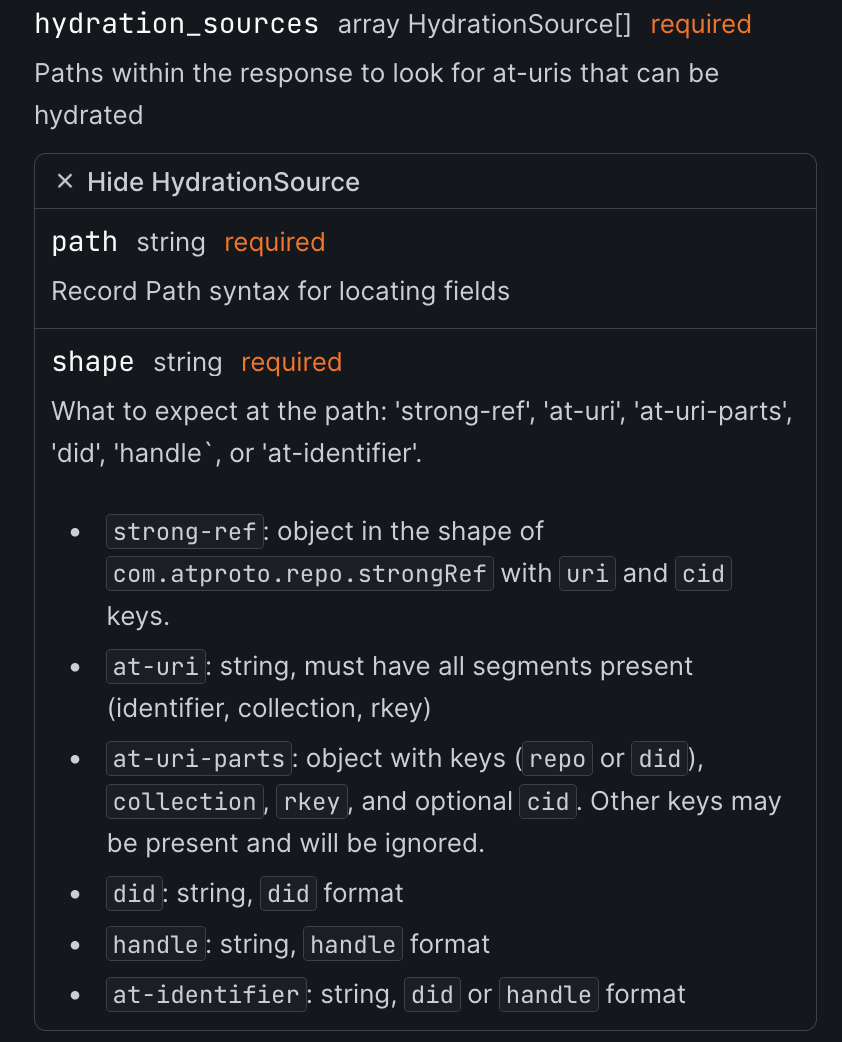Click the hydration_sources property name
Viewport: 842px width, 1042px height.
176,24
